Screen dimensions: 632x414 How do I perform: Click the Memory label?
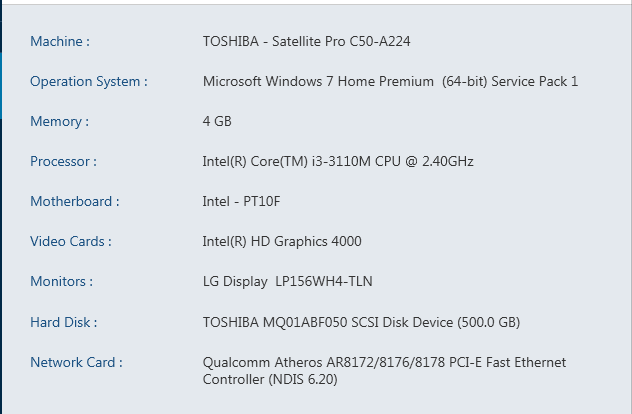60,122
